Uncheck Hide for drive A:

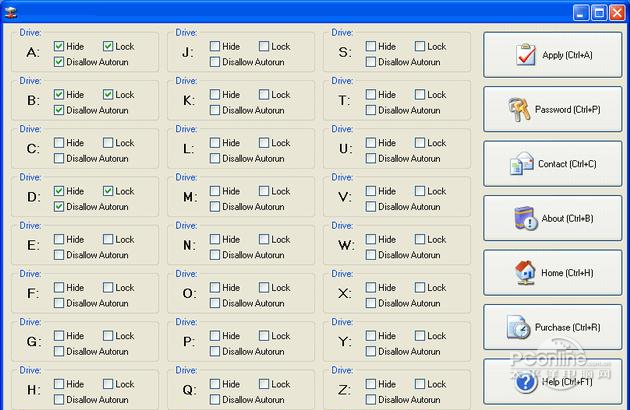tap(59, 46)
